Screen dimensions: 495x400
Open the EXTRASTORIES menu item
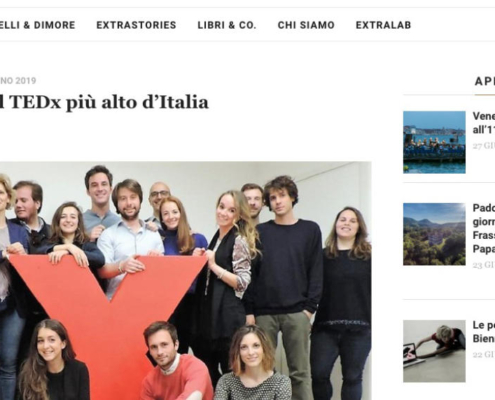point(136,25)
